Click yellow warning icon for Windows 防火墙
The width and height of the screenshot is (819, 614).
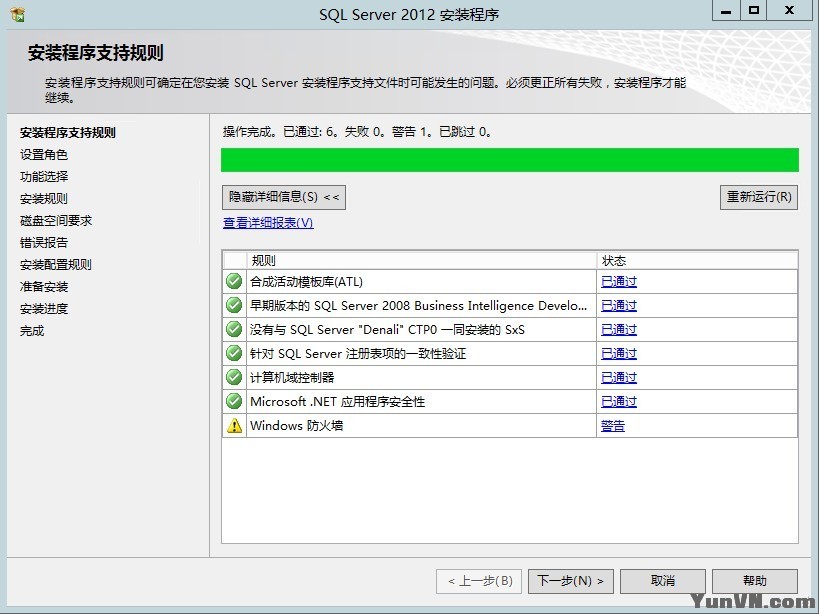click(x=235, y=426)
